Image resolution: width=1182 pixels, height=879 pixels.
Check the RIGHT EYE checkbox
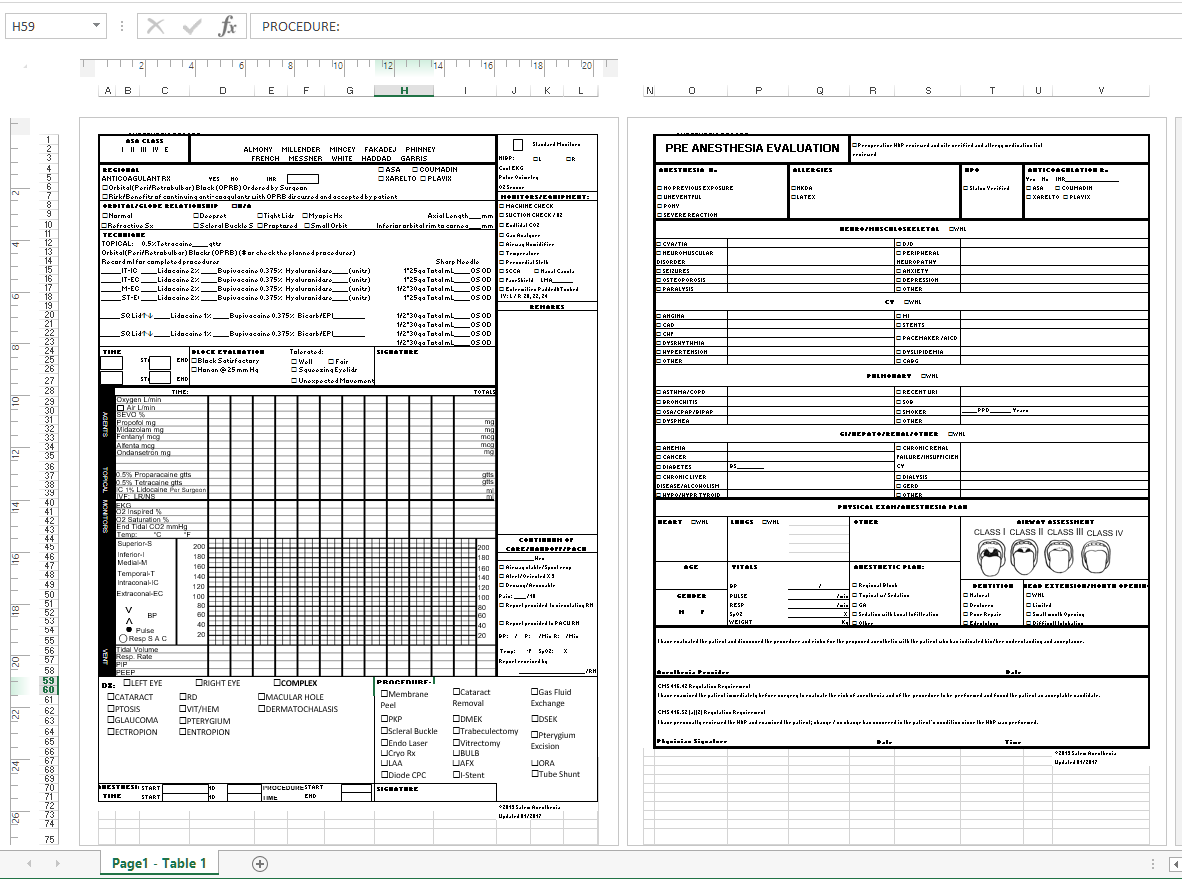[x=200, y=682]
